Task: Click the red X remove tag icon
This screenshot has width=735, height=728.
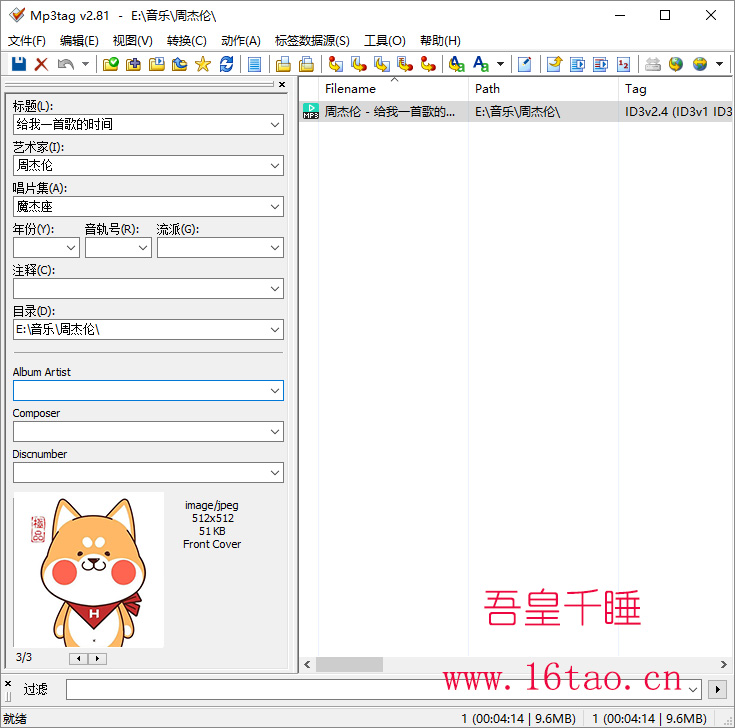Action: click(x=41, y=64)
